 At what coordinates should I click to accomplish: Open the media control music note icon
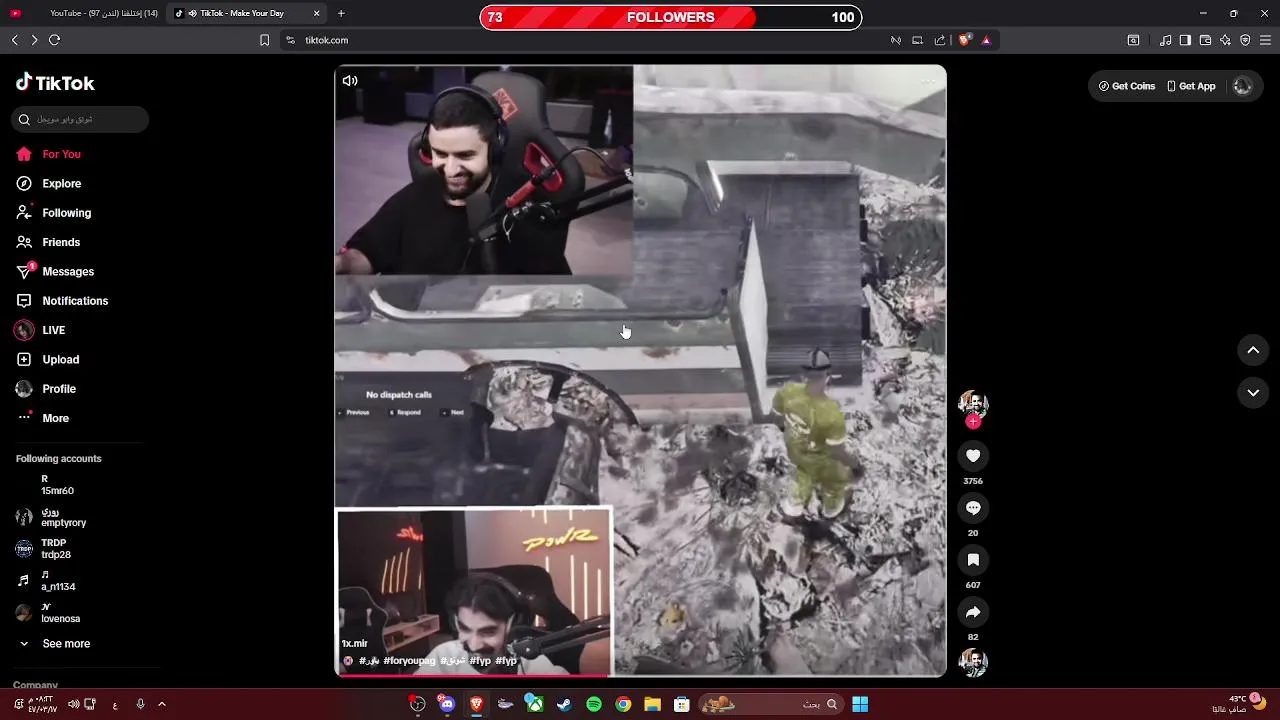coord(1166,40)
